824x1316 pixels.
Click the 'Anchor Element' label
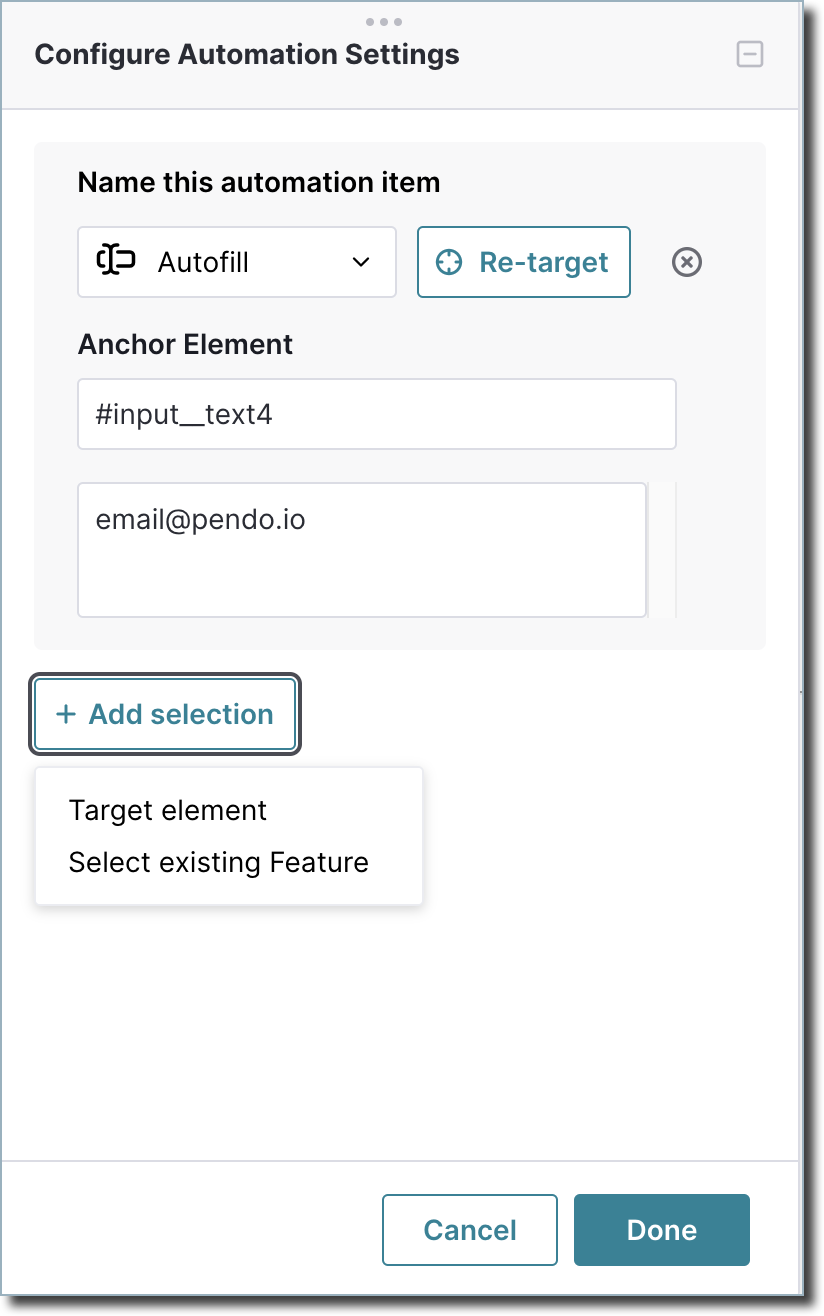click(x=186, y=345)
